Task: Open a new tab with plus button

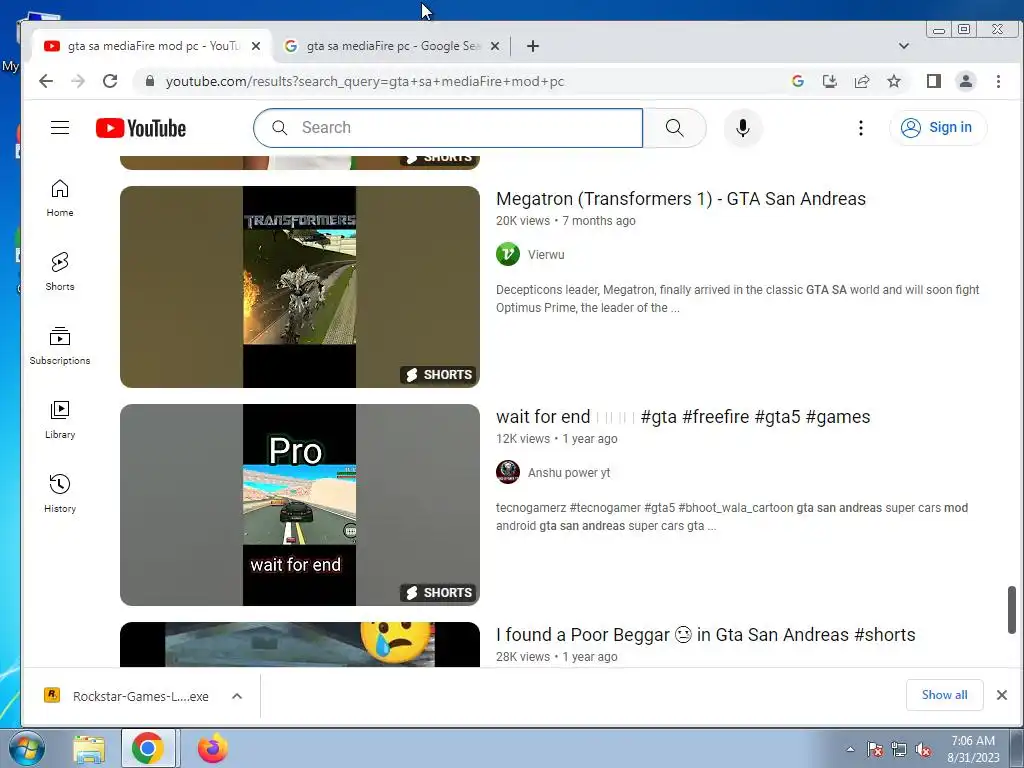Action: point(533,46)
